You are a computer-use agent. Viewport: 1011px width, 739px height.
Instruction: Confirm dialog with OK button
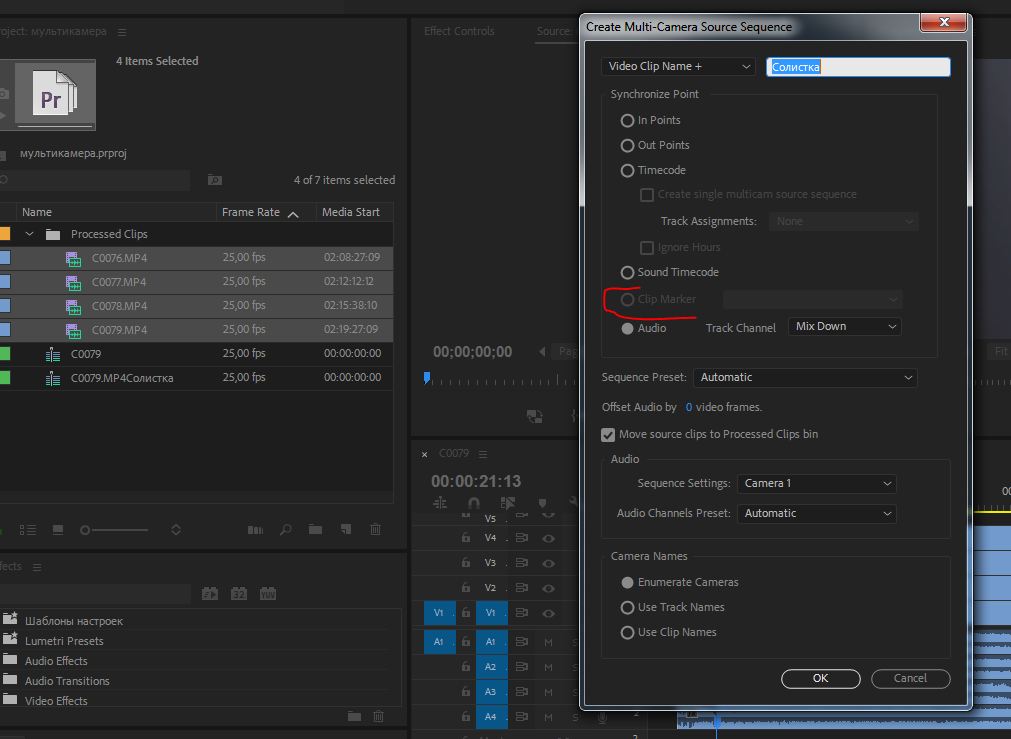click(x=820, y=678)
